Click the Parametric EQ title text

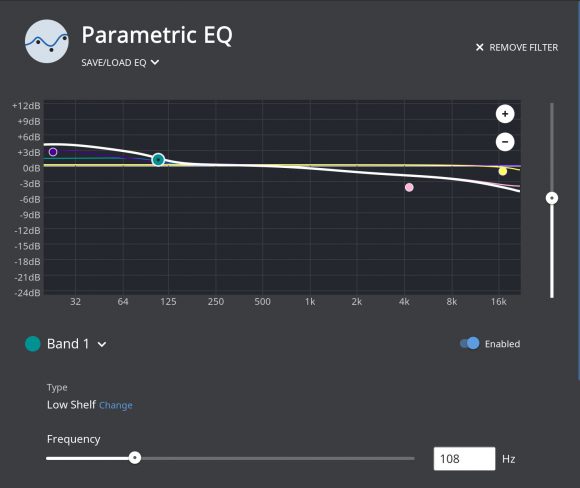pyautogui.click(x=157, y=35)
